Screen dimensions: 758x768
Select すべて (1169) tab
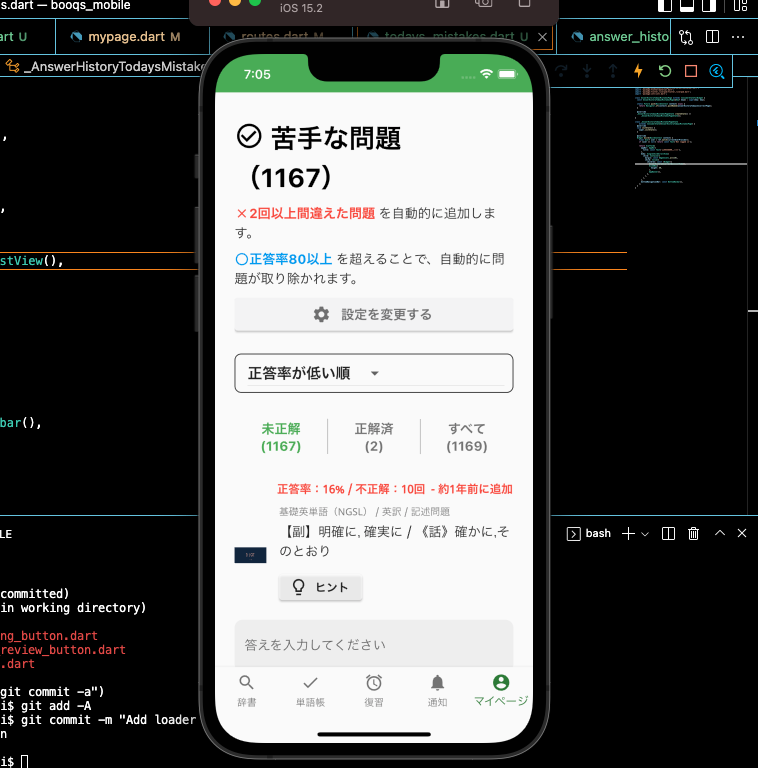click(467, 437)
